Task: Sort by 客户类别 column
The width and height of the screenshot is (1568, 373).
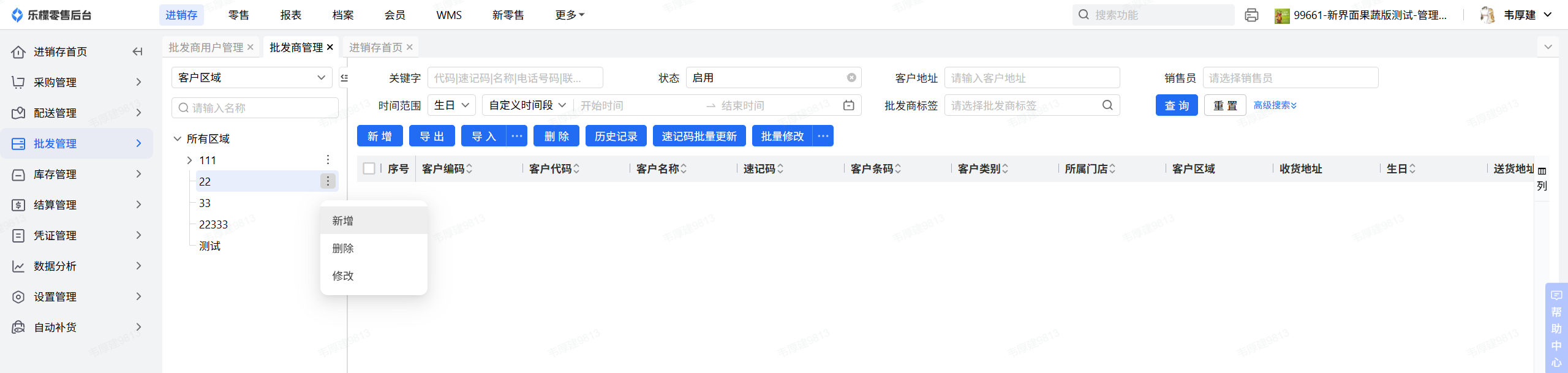Action: pyautogui.click(x=1005, y=169)
